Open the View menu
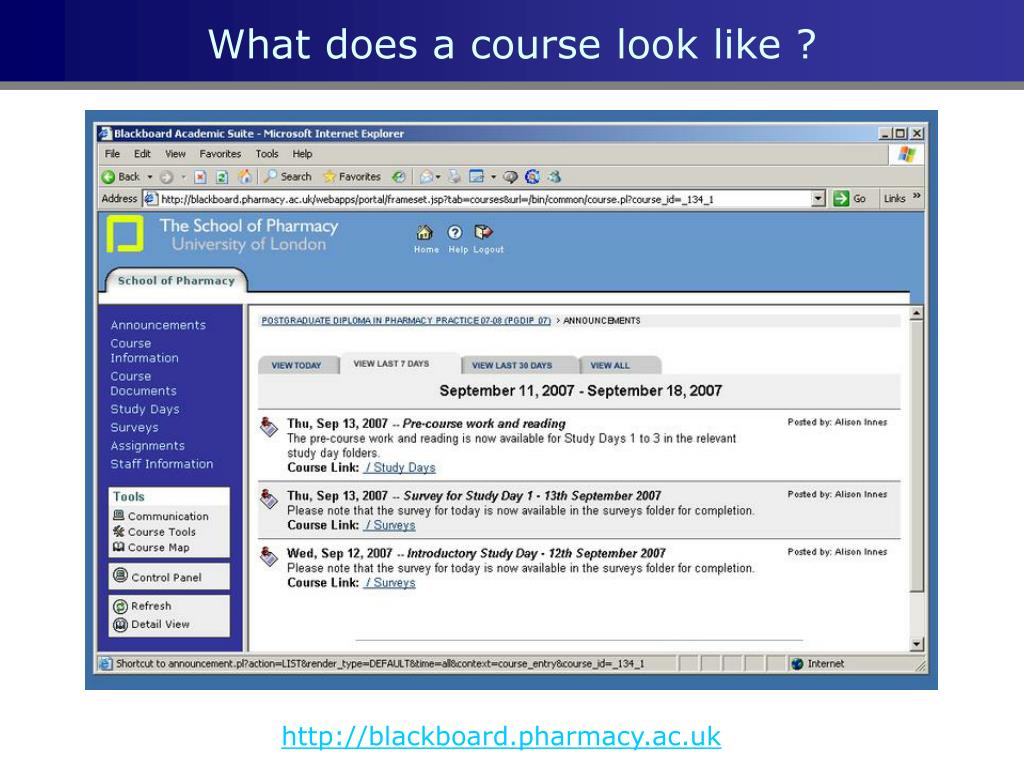The height and width of the screenshot is (768, 1024). click(175, 154)
